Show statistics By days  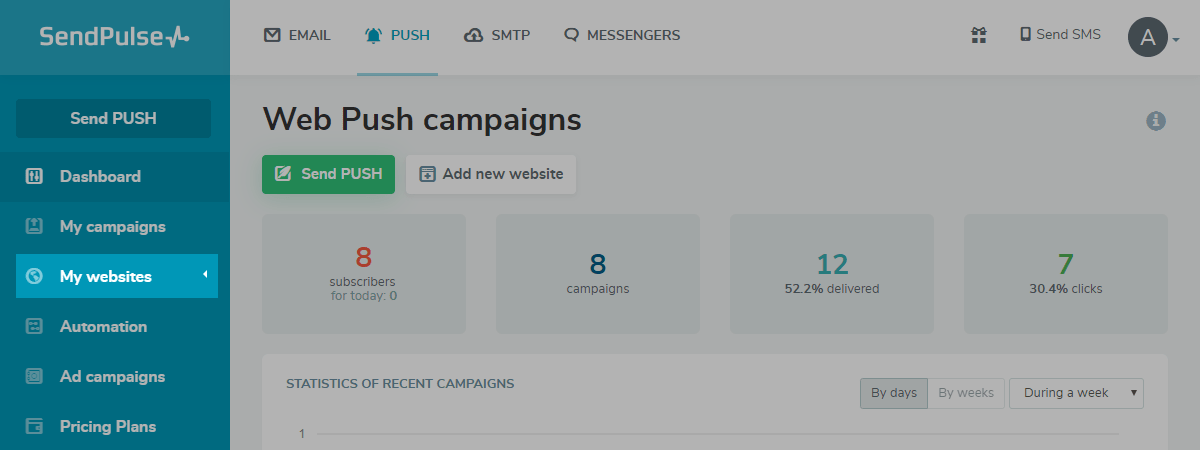(894, 393)
